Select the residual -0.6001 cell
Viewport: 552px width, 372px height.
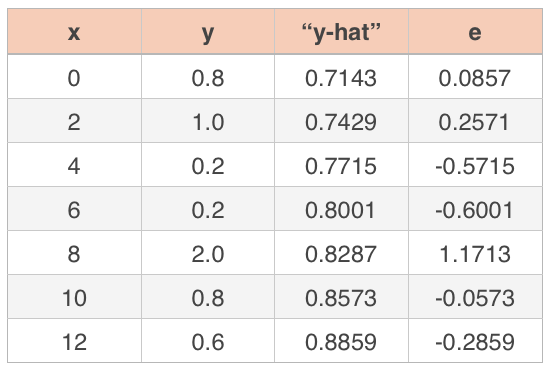[475, 209]
